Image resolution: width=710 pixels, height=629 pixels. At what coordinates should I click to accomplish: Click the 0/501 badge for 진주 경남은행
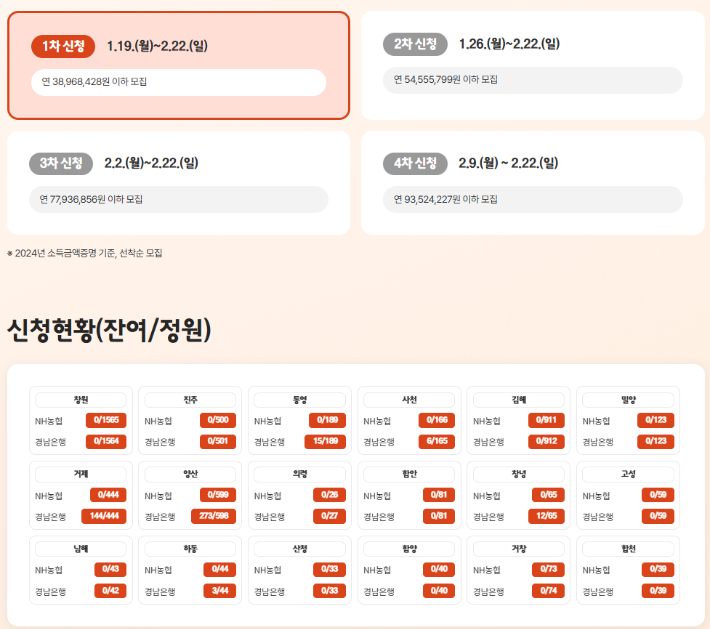tap(218, 441)
